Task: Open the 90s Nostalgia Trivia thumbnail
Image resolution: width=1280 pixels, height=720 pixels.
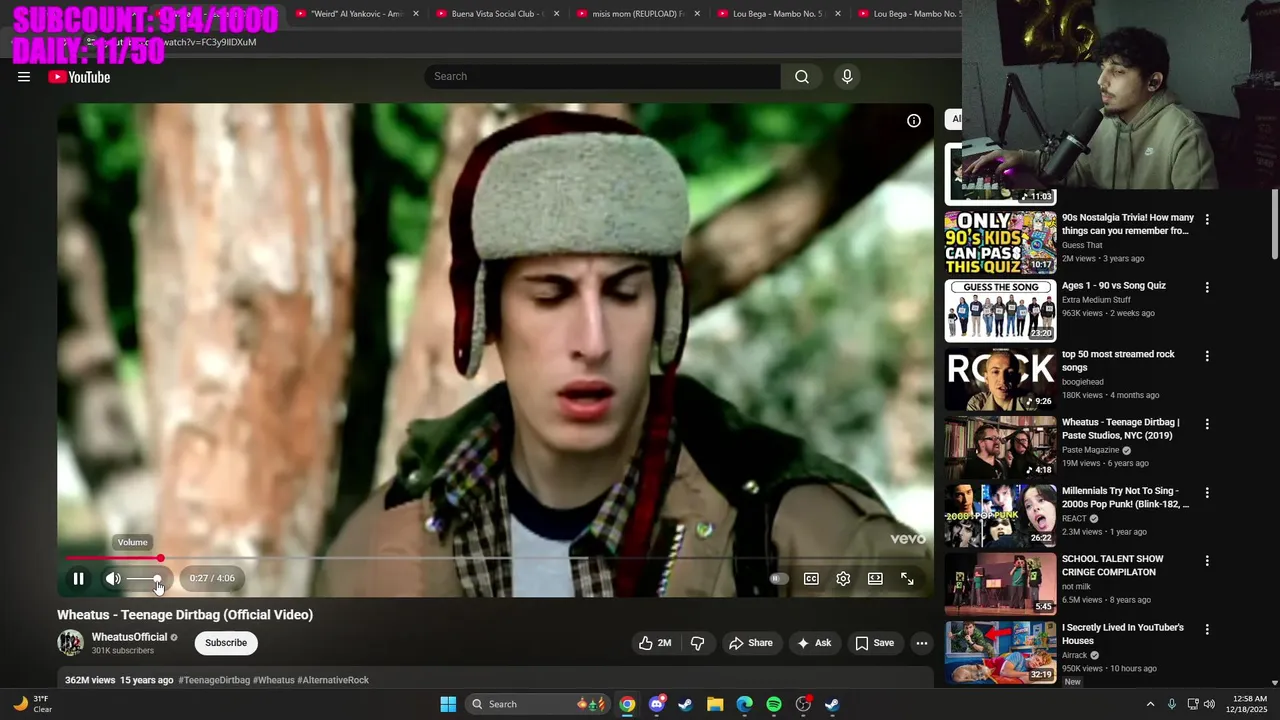Action: [x=1000, y=242]
